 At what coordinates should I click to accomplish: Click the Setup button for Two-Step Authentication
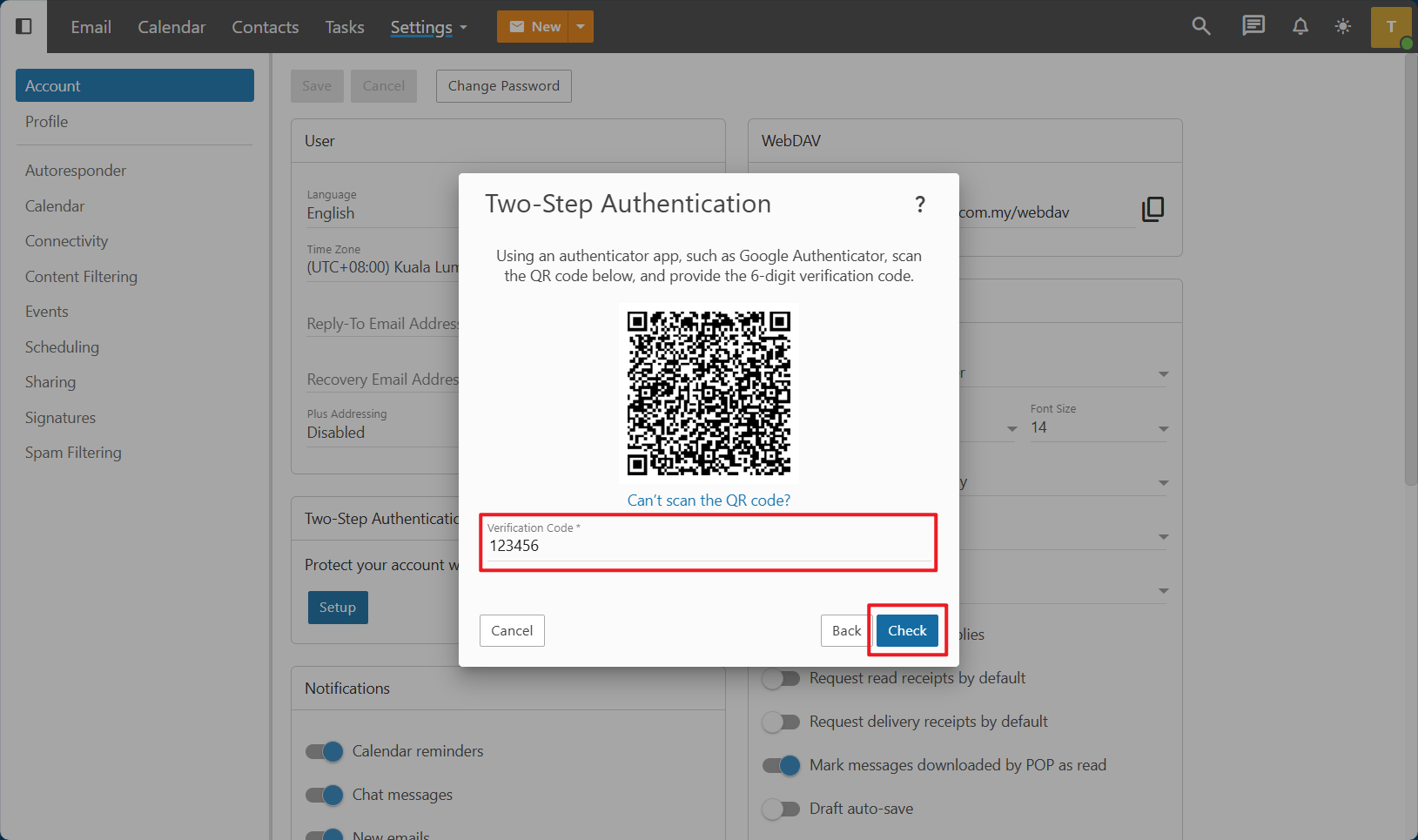coord(338,608)
